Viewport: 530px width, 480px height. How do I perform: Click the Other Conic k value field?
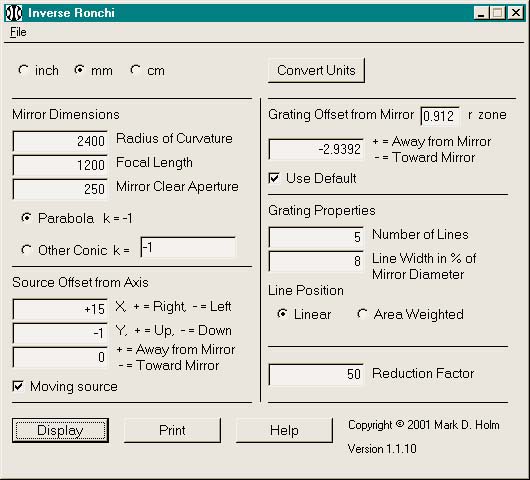tap(188, 247)
